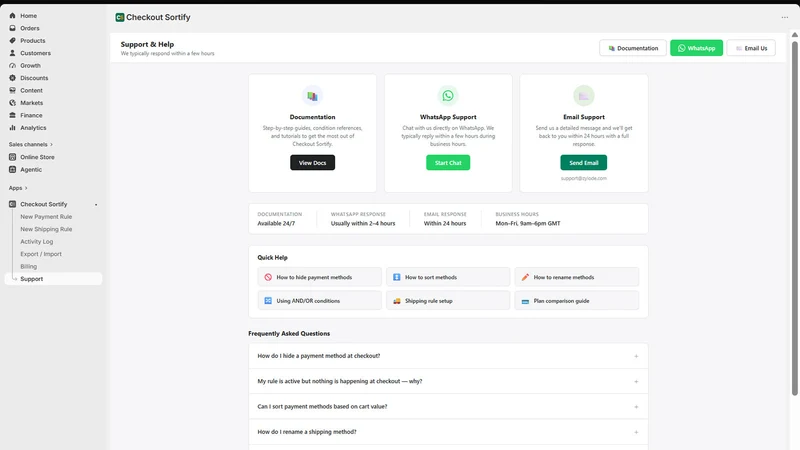Expand the Apps section chevron
This screenshot has height=450, width=800.
click(x=26, y=188)
